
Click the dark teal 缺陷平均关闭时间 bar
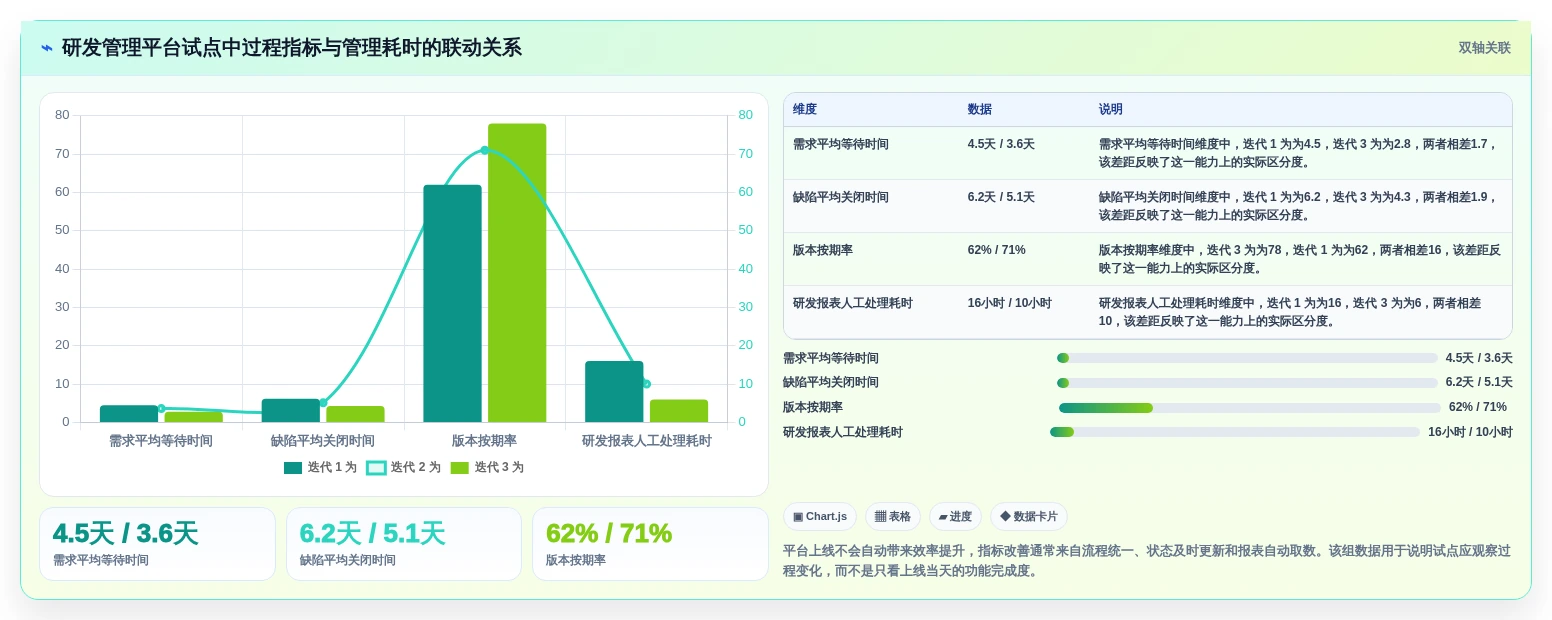(x=291, y=410)
